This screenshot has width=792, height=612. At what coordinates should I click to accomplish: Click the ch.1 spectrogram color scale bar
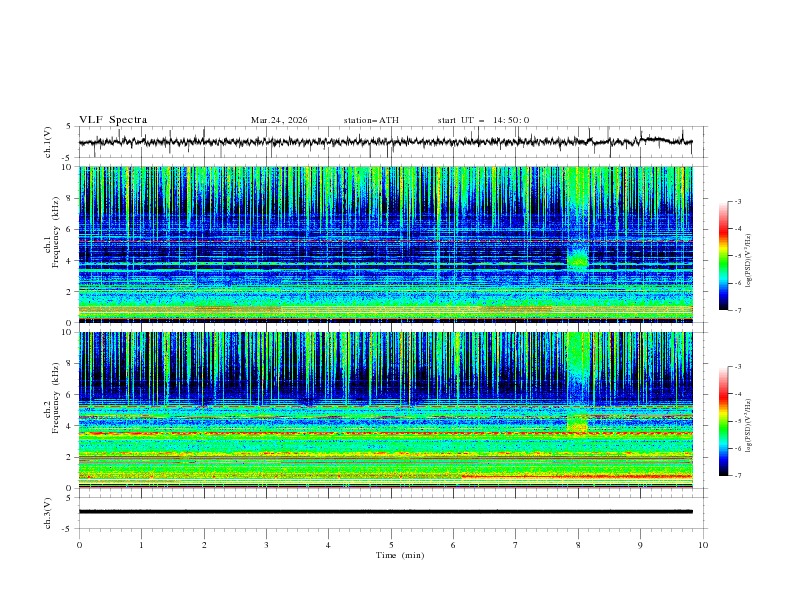point(723,256)
